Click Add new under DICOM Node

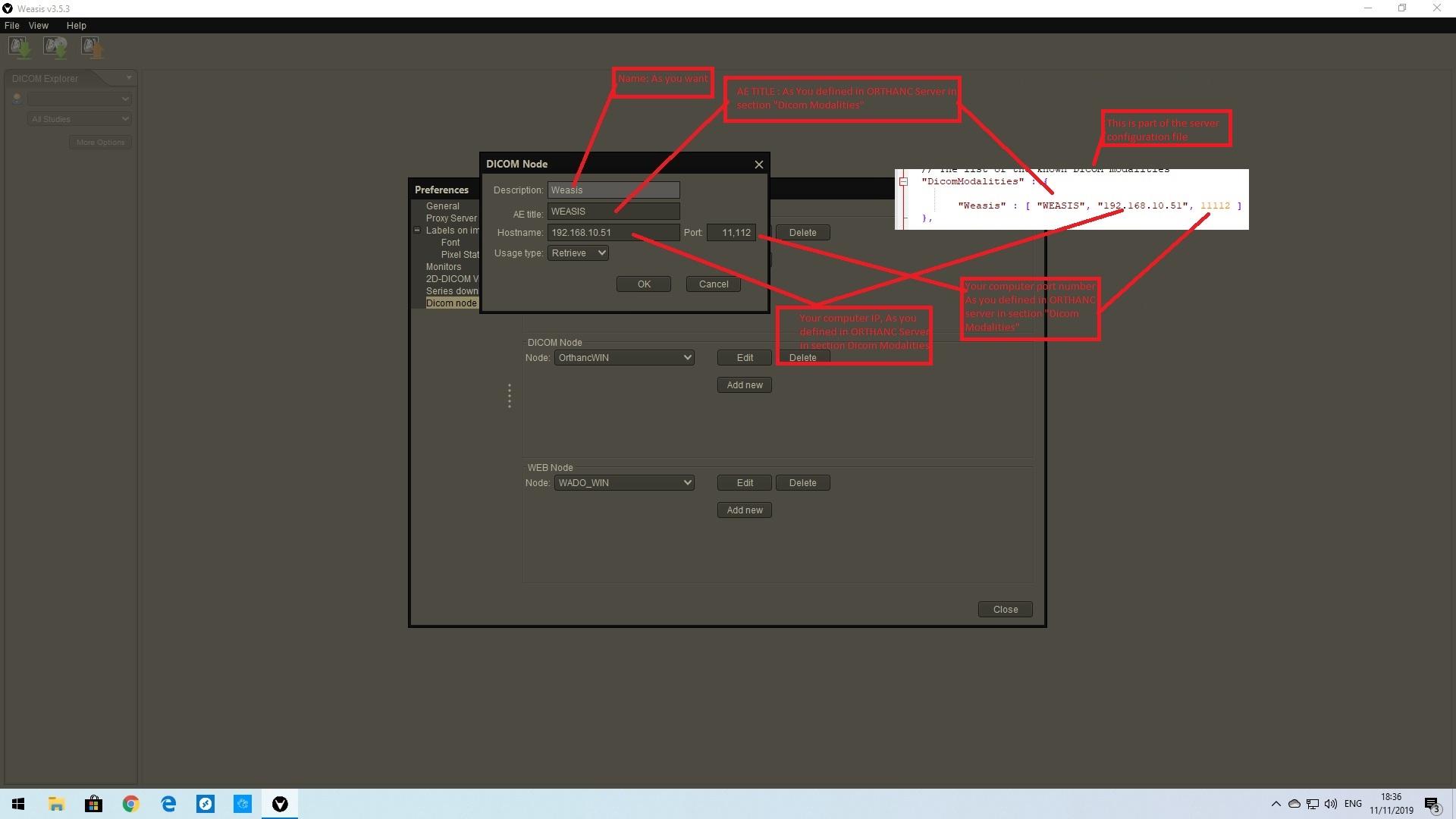[x=745, y=385]
